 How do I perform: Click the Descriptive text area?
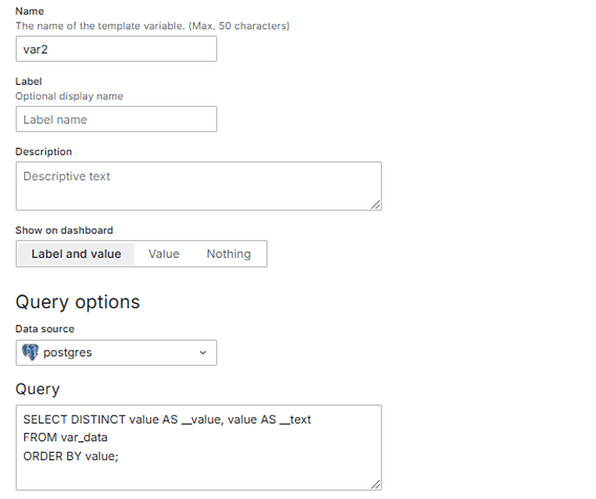[x=199, y=186]
